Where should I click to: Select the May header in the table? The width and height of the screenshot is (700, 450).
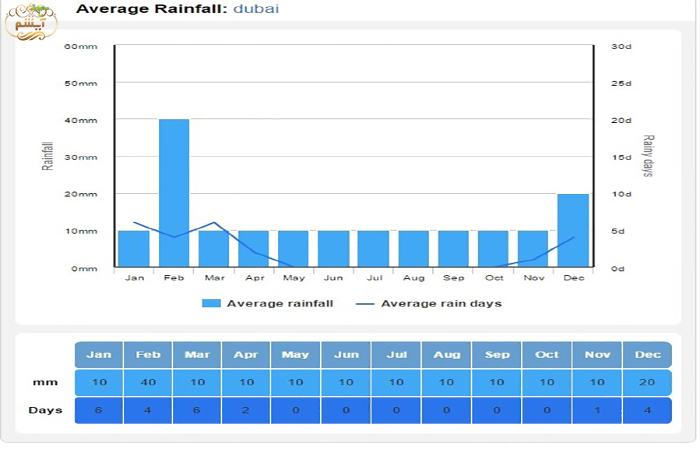296,355
